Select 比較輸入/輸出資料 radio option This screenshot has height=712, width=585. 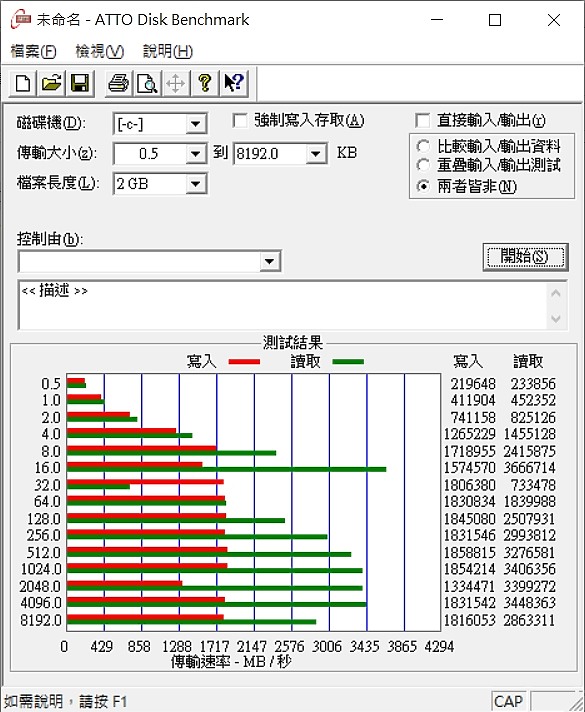pyautogui.click(x=423, y=146)
